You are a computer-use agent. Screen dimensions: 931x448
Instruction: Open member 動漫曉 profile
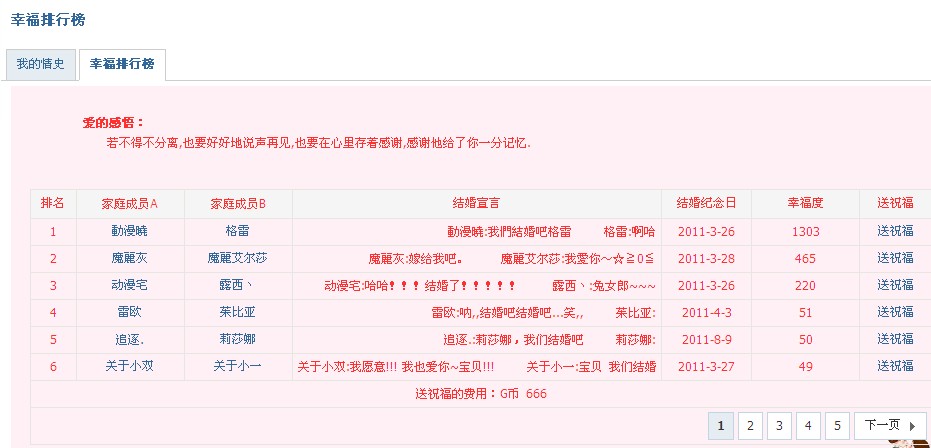pyautogui.click(x=129, y=231)
